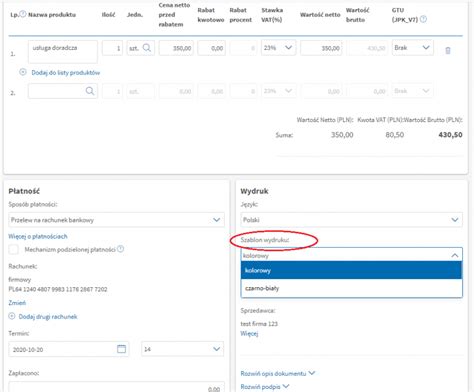
Task: Open GTU Brak dropdown in row 1
Action: click(x=413, y=48)
